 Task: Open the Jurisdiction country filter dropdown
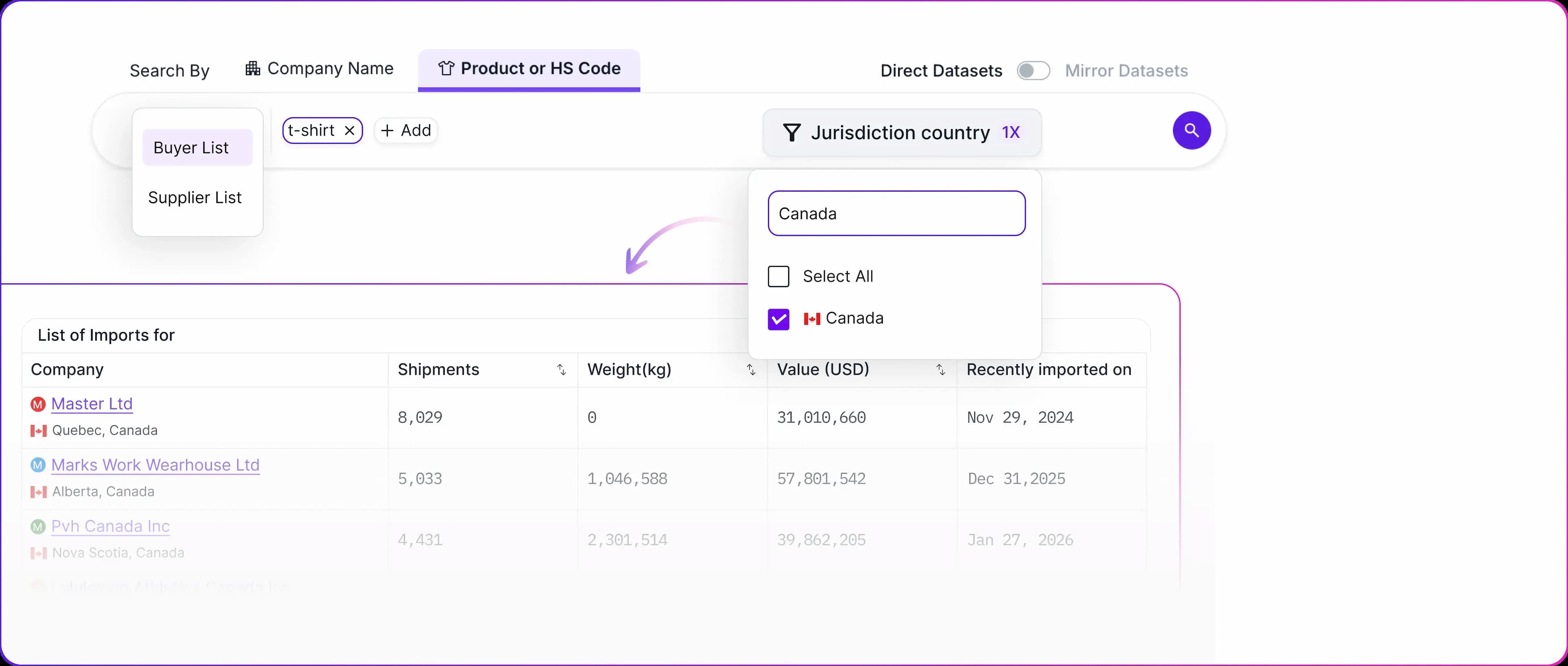tap(901, 132)
